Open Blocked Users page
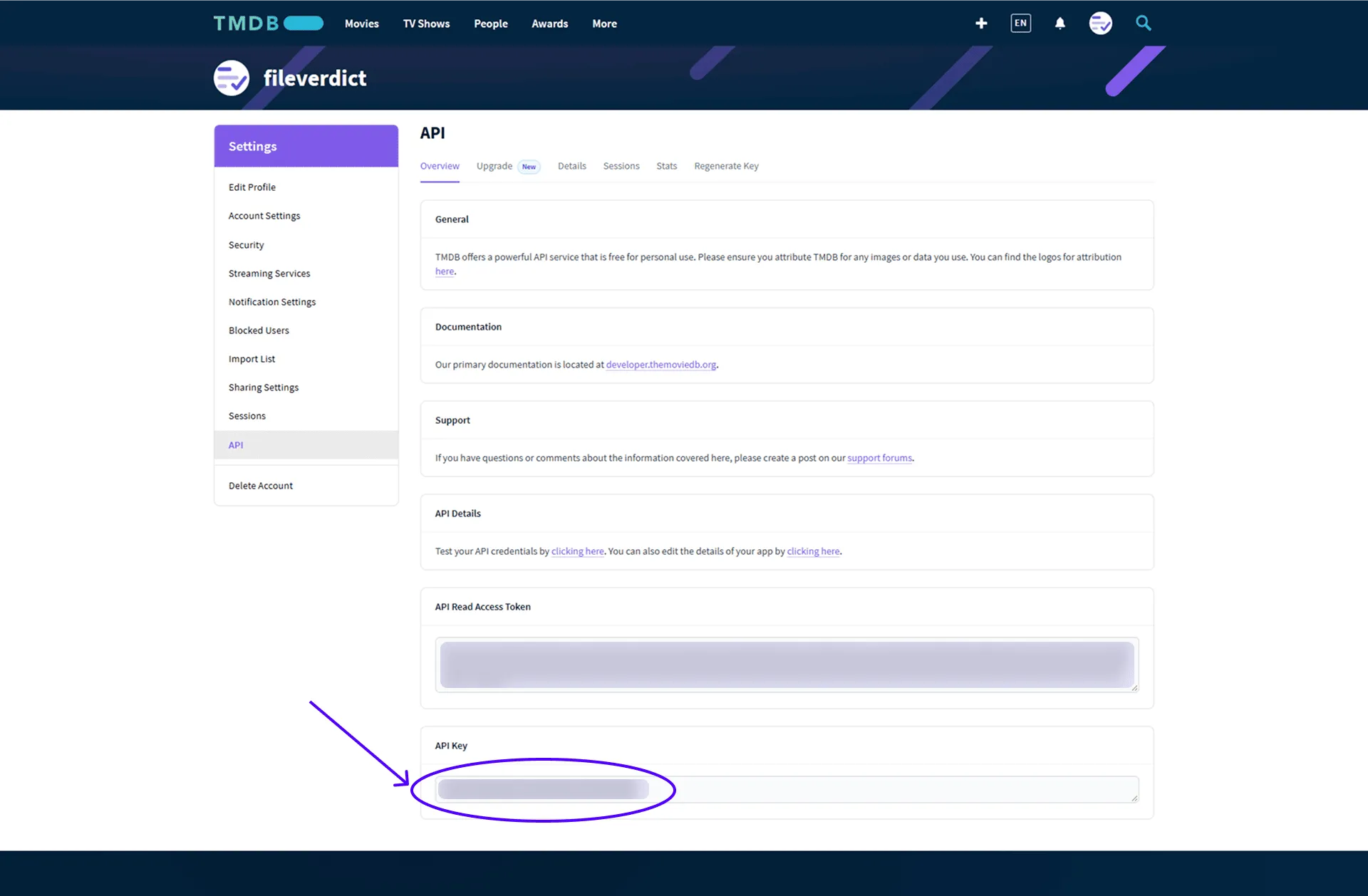This screenshot has height=896, width=1368. tap(259, 330)
